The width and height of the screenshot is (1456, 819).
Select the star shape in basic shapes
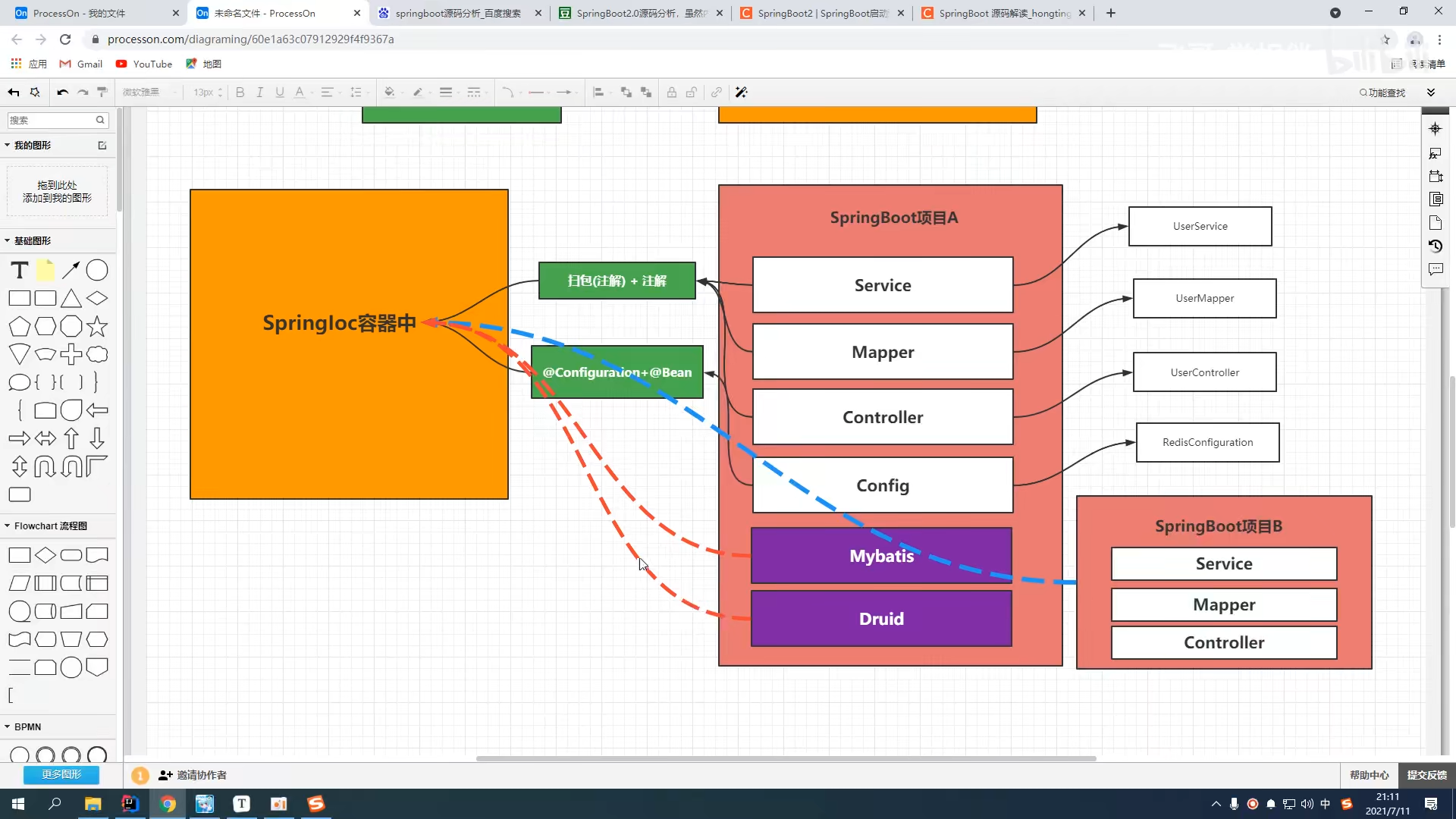point(97,327)
